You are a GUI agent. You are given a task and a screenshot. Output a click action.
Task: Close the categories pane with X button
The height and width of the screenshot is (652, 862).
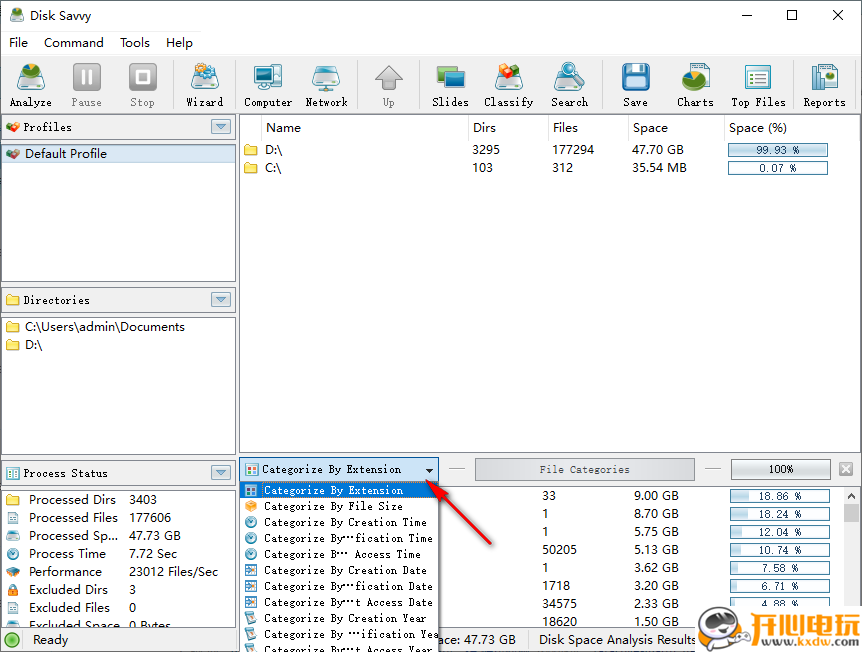846,469
